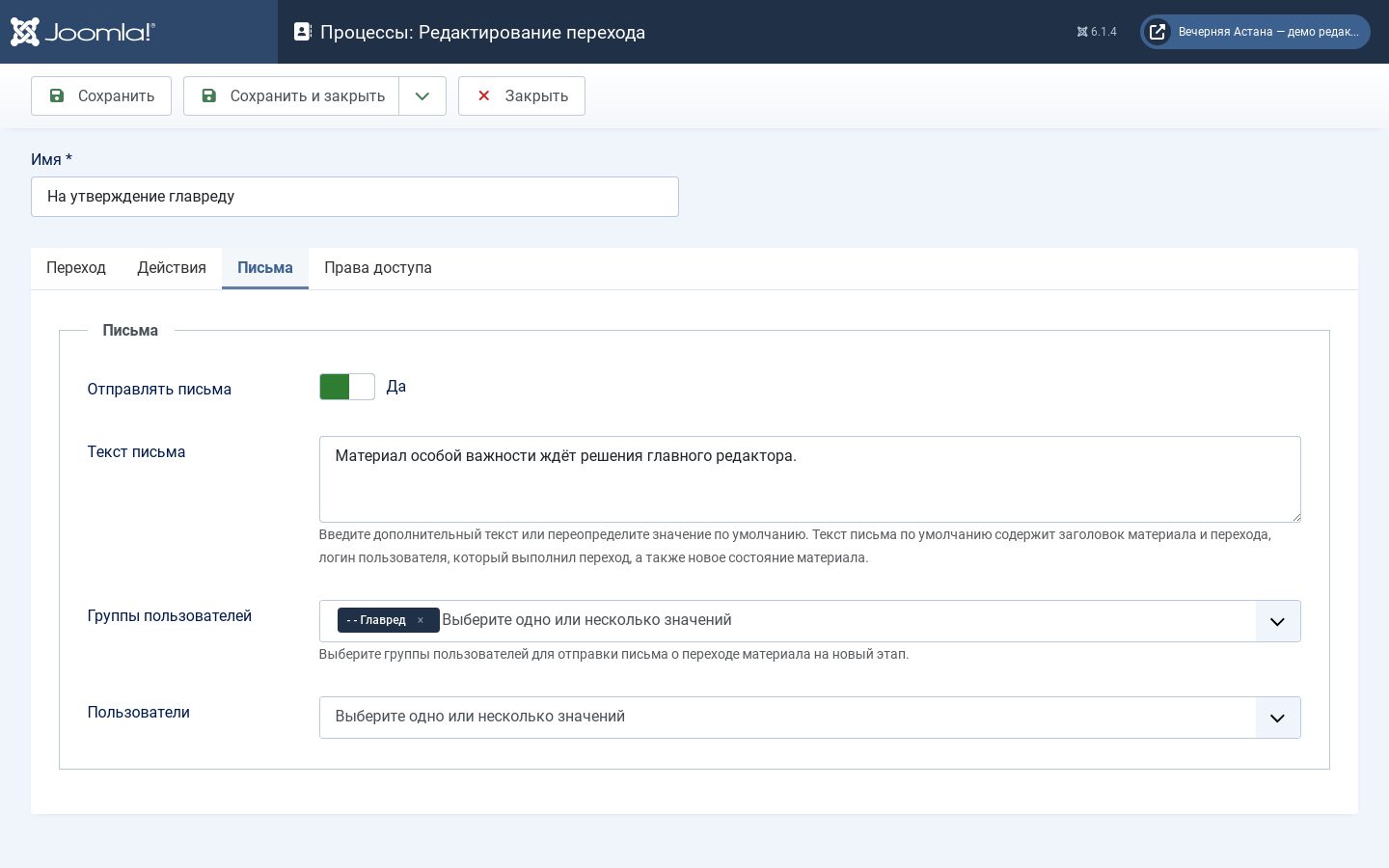Click the Текст письма text area
This screenshot has height=868, width=1389.
810,479
